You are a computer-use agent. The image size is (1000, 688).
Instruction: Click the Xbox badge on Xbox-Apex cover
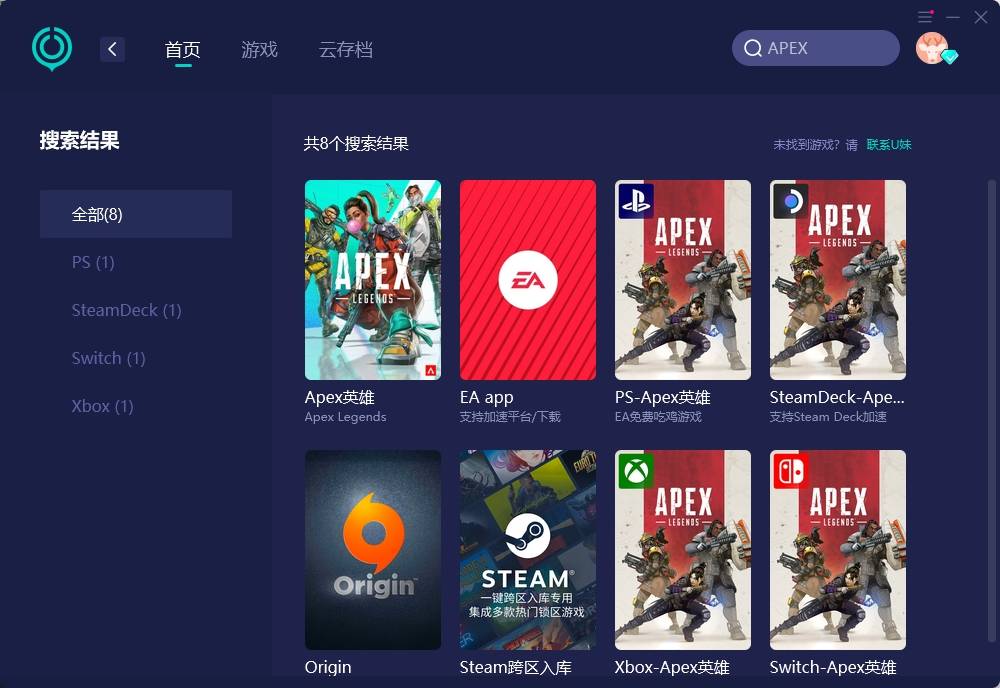[x=636, y=471]
